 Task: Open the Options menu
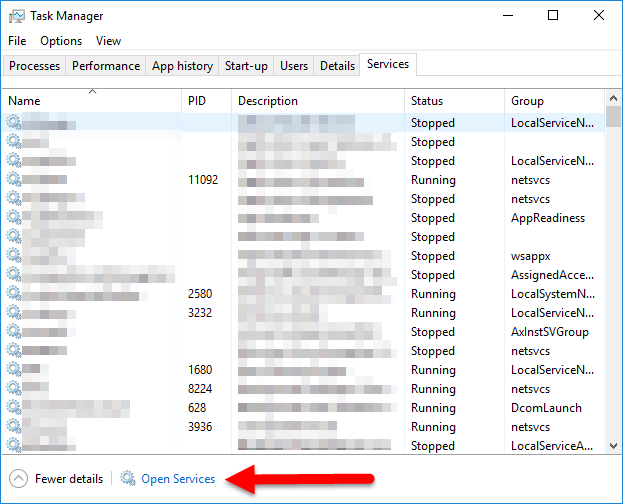click(x=61, y=41)
